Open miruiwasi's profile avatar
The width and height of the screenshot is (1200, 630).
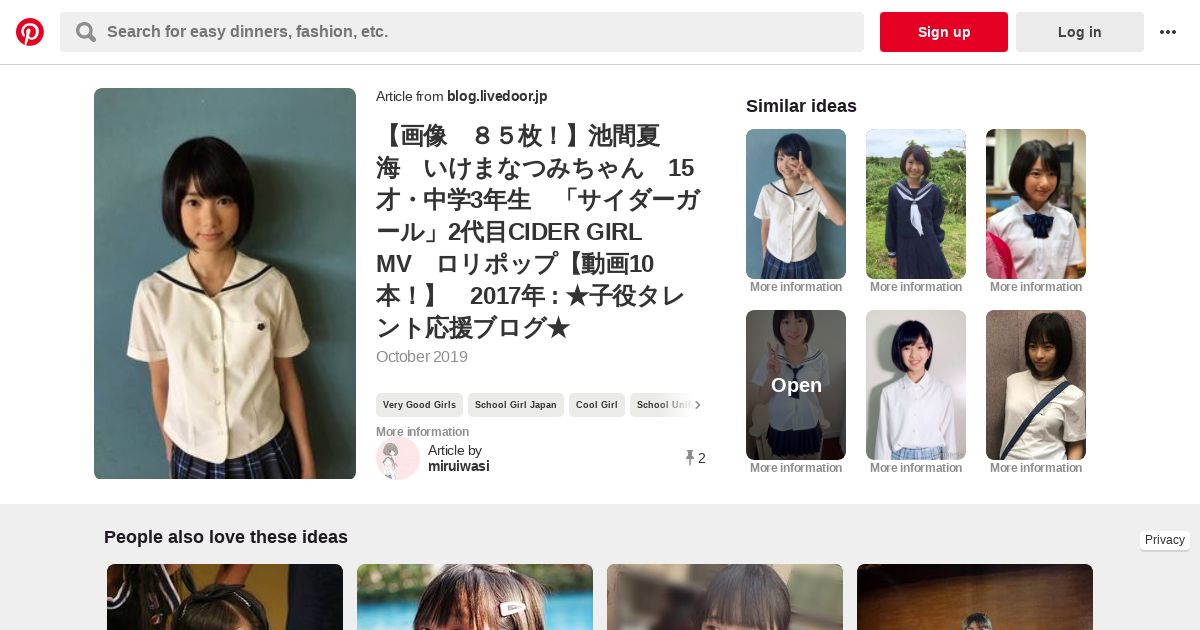coord(398,458)
